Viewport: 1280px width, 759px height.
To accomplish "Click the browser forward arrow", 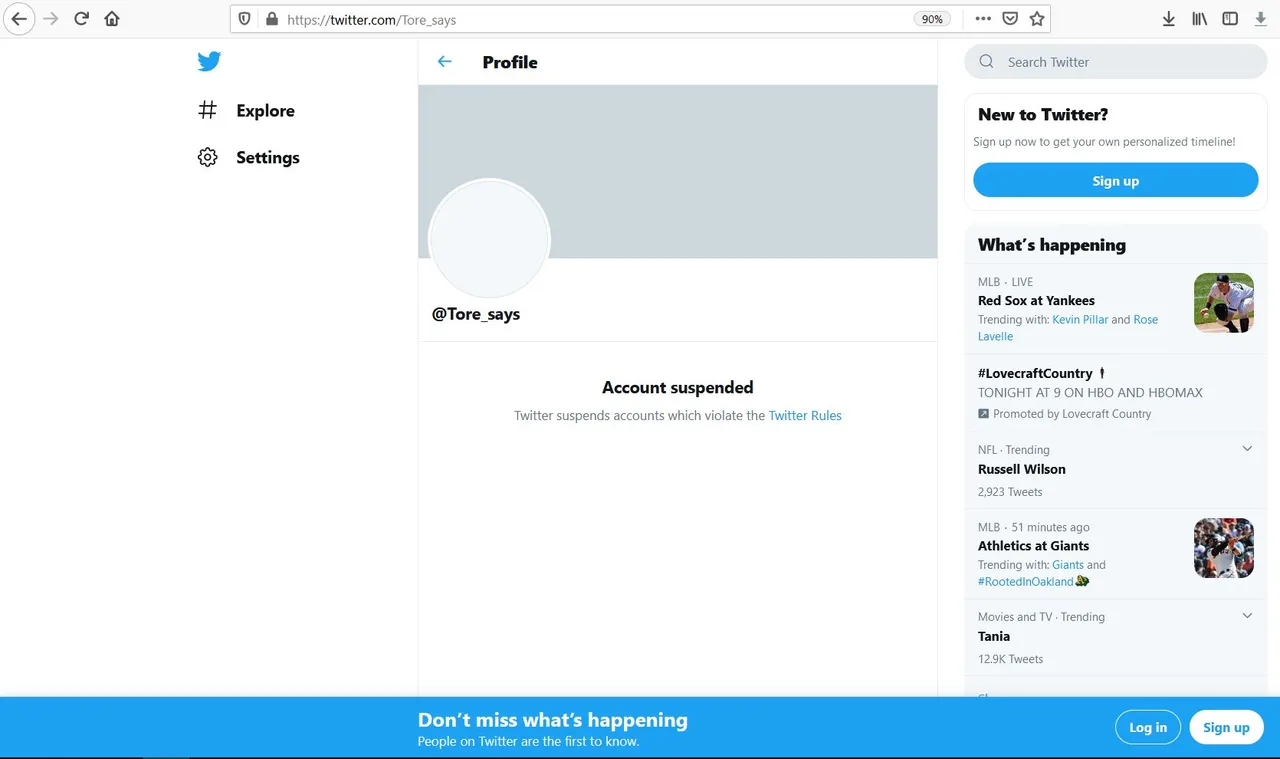I will (51, 18).
